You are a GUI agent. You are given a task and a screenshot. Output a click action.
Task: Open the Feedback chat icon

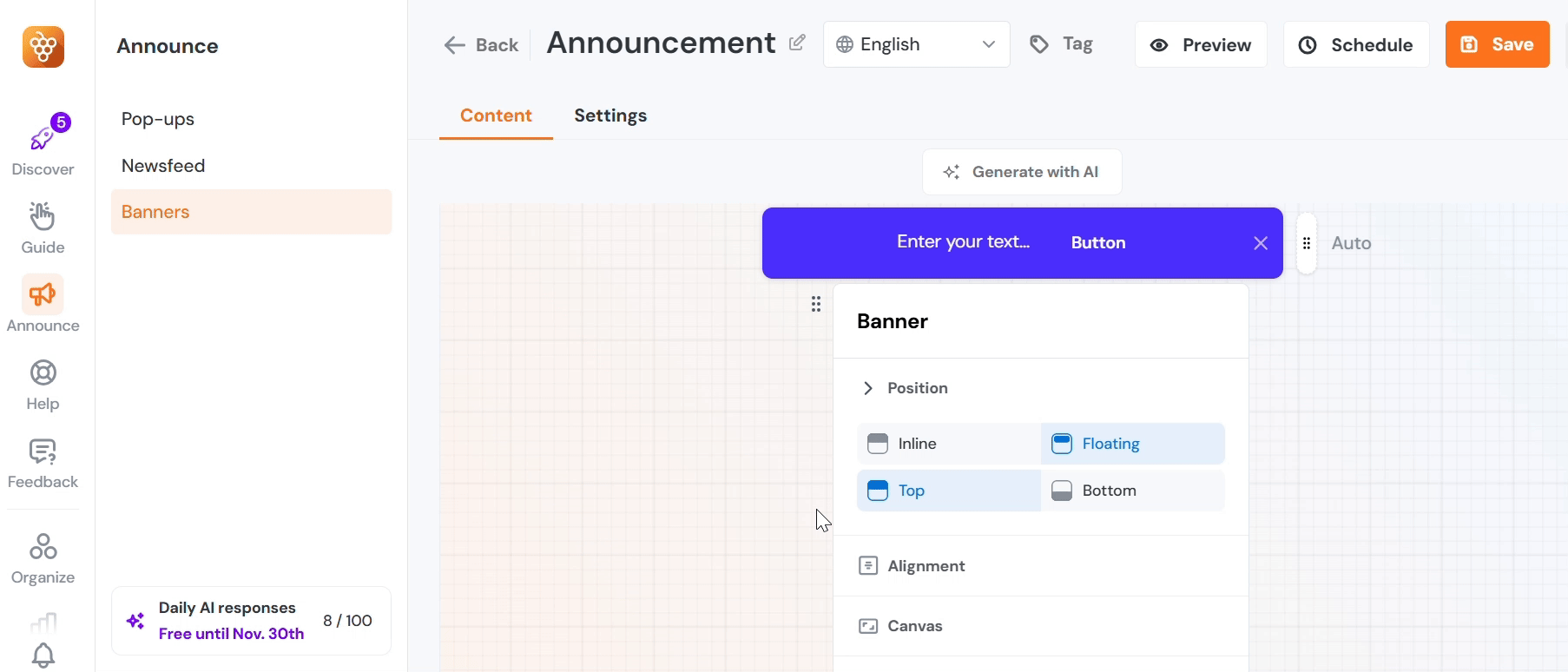point(43,451)
